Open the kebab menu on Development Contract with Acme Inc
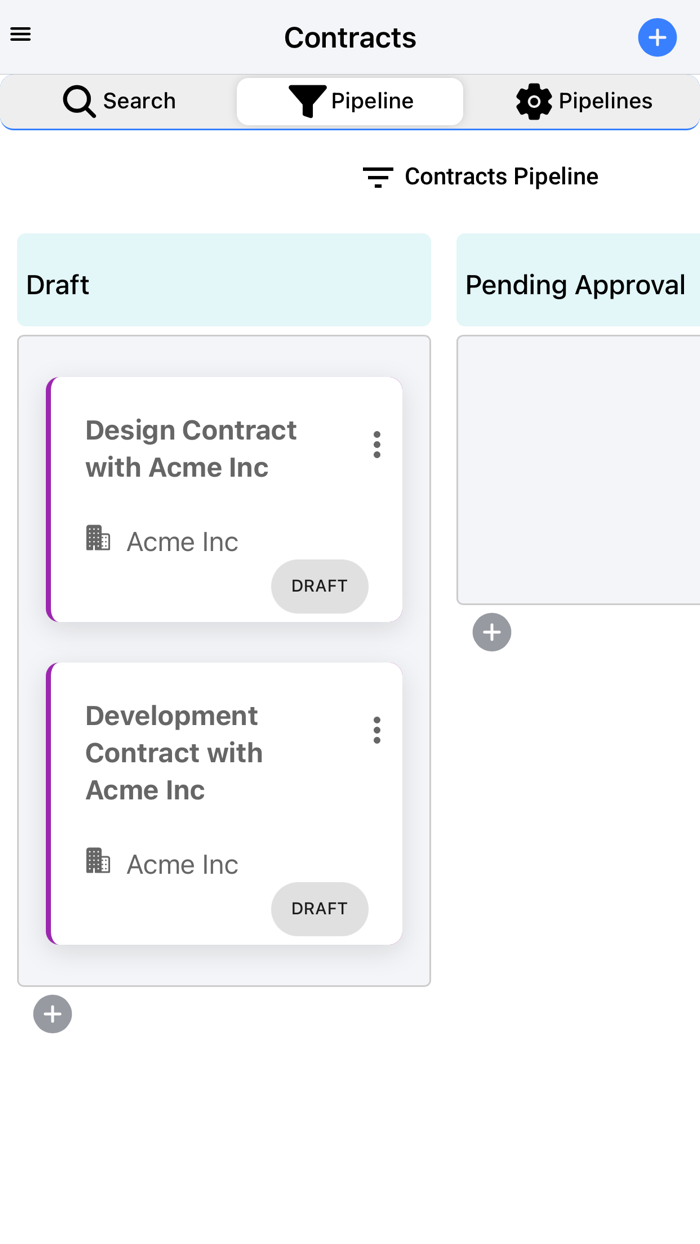Screen dimensions: 700x1244 tap(377, 730)
